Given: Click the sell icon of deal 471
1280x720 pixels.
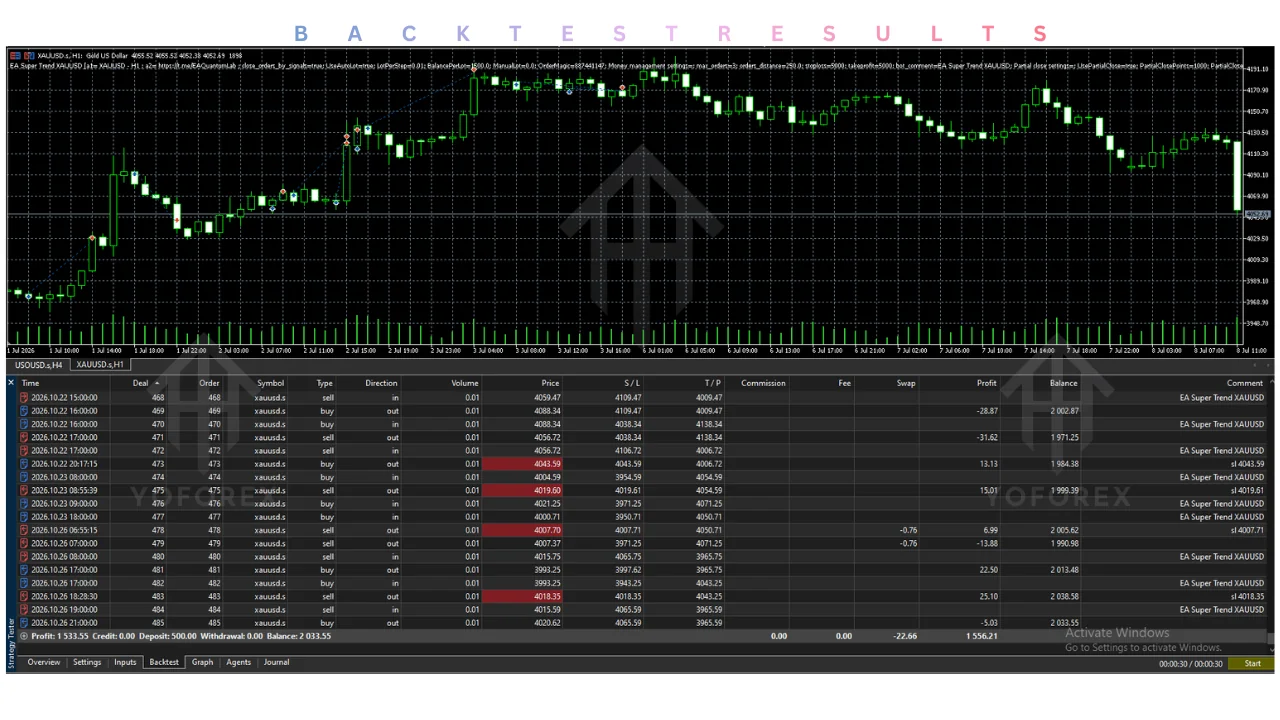Looking at the screenshot, I should pyautogui.click(x=24, y=437).
